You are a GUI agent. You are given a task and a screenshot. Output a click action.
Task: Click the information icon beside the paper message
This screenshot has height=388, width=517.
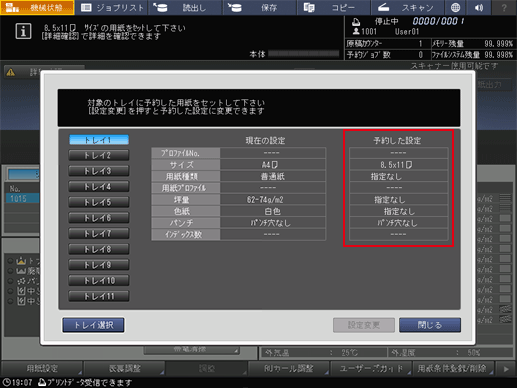[23, 31]
